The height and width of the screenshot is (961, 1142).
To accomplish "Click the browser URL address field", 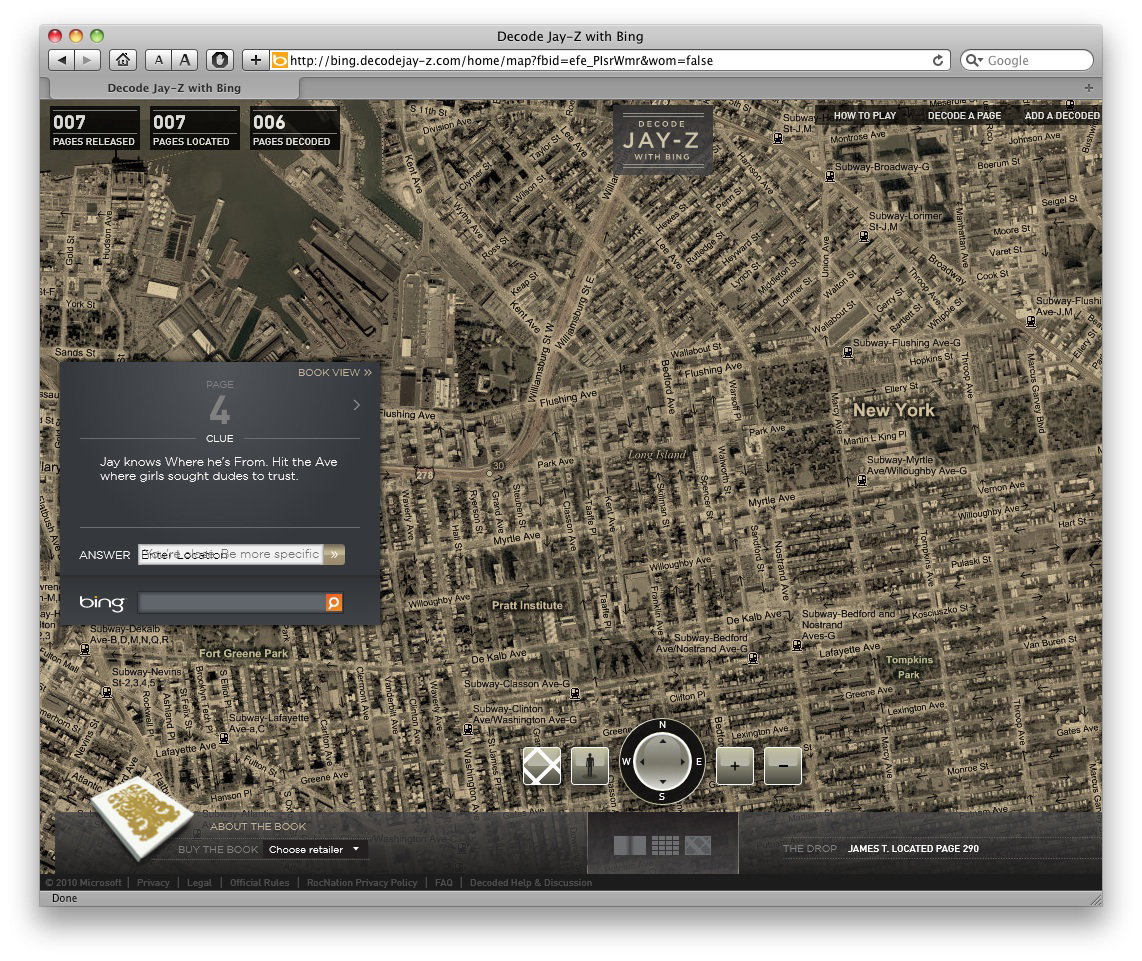I will (x=608, y=60).
